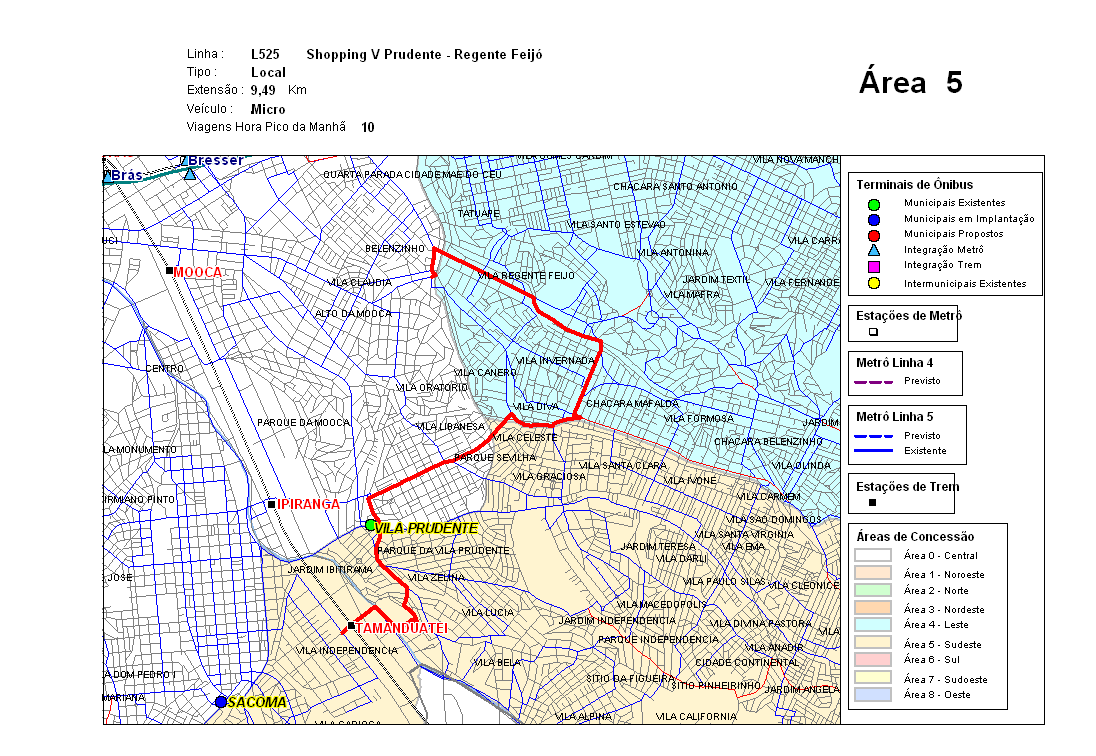Click the VILA REGENTE FEIJO map label
The height and width of the screenshot is (756, 1096).
tap(526, 276)
